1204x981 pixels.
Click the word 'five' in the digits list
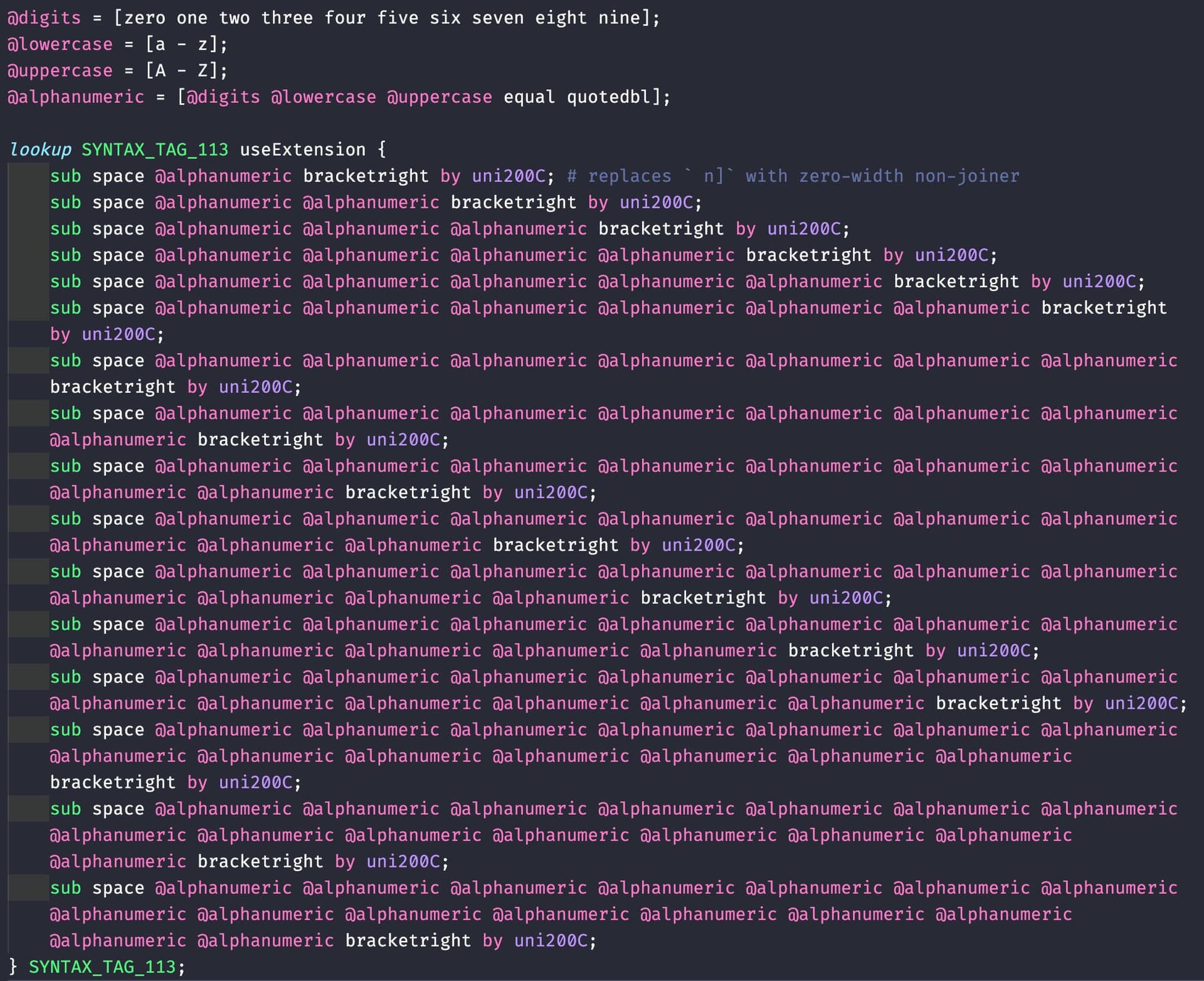[398, 18]
